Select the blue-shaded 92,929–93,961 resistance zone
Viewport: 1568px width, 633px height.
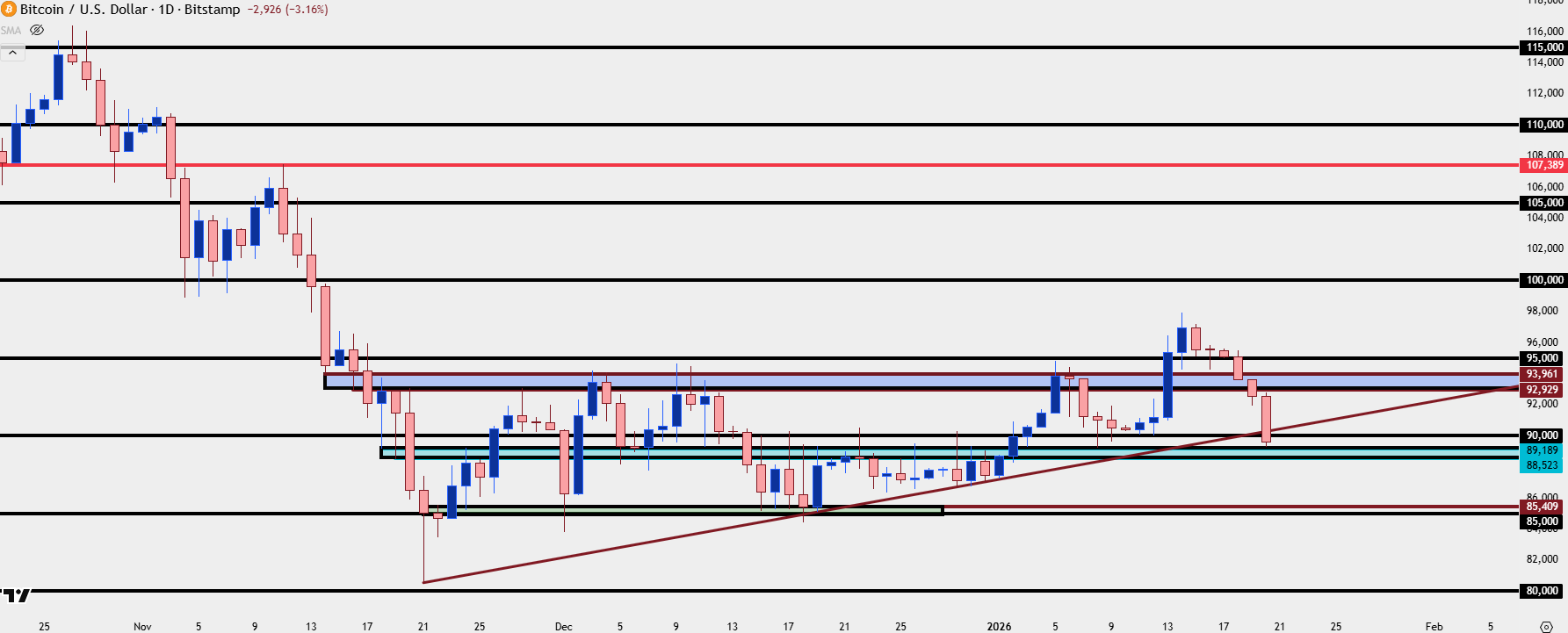[922, 382]
